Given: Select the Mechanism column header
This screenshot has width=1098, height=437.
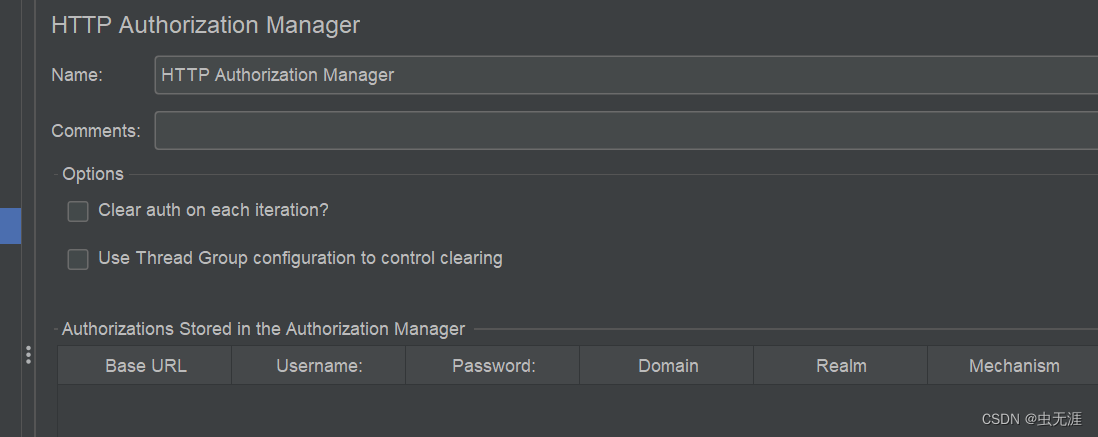Looking at the screenshot, I should coord(1013,366).
